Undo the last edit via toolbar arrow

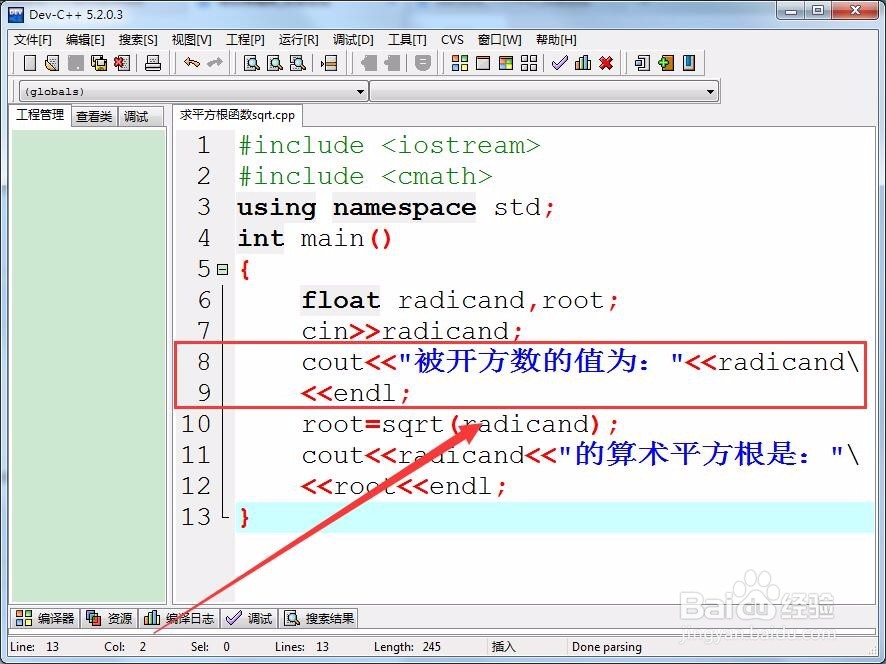[x=192, y=63]
